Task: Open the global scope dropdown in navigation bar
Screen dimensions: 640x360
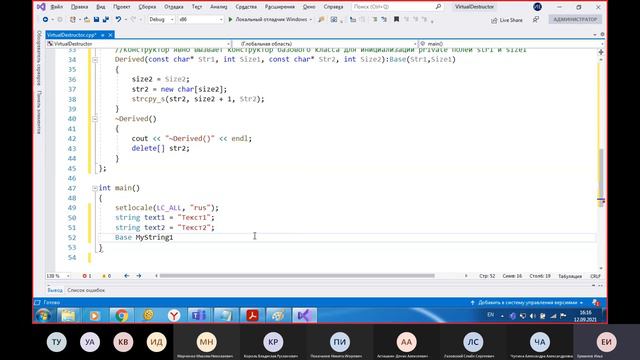Action: (325, 44)
